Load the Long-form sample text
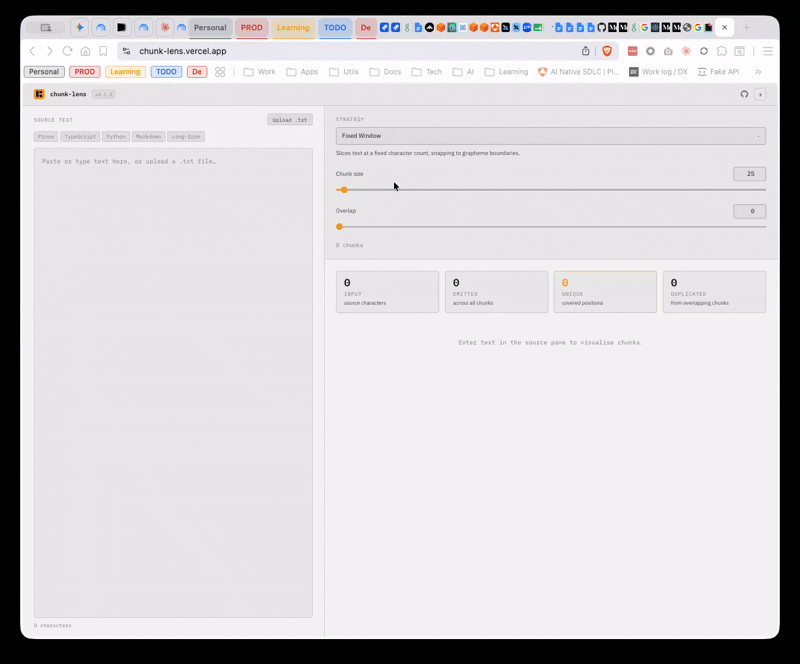 click(x=186, y=136)
